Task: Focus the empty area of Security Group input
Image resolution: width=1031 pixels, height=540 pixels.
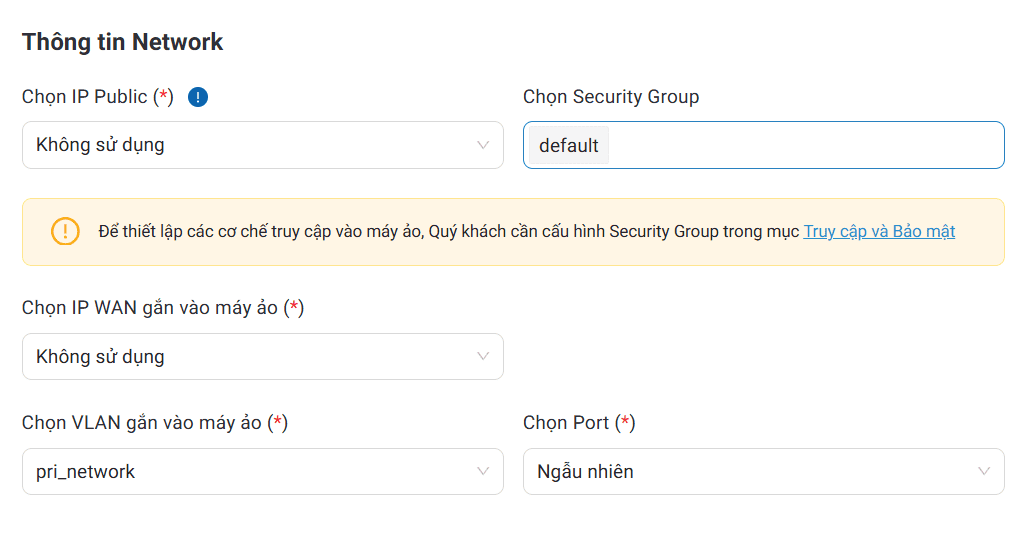Action: (800, 146)
